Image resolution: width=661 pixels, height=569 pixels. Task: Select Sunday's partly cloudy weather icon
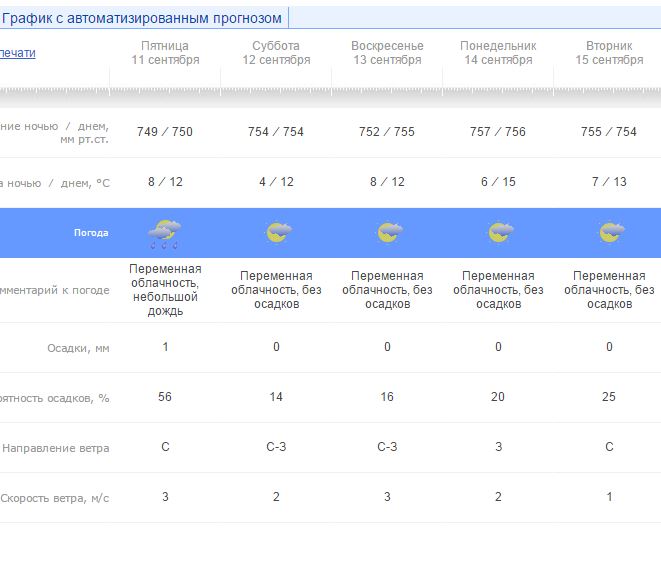388,233
